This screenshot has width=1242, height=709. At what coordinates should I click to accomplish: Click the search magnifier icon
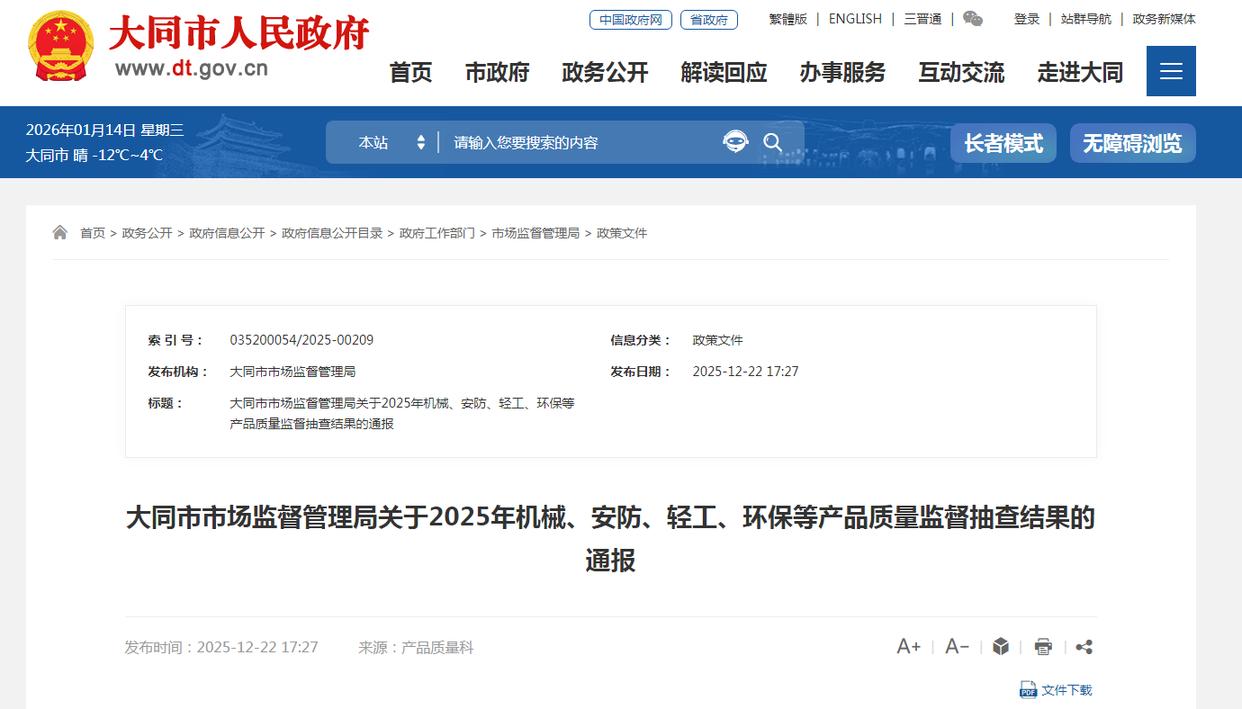click(772, 142)
